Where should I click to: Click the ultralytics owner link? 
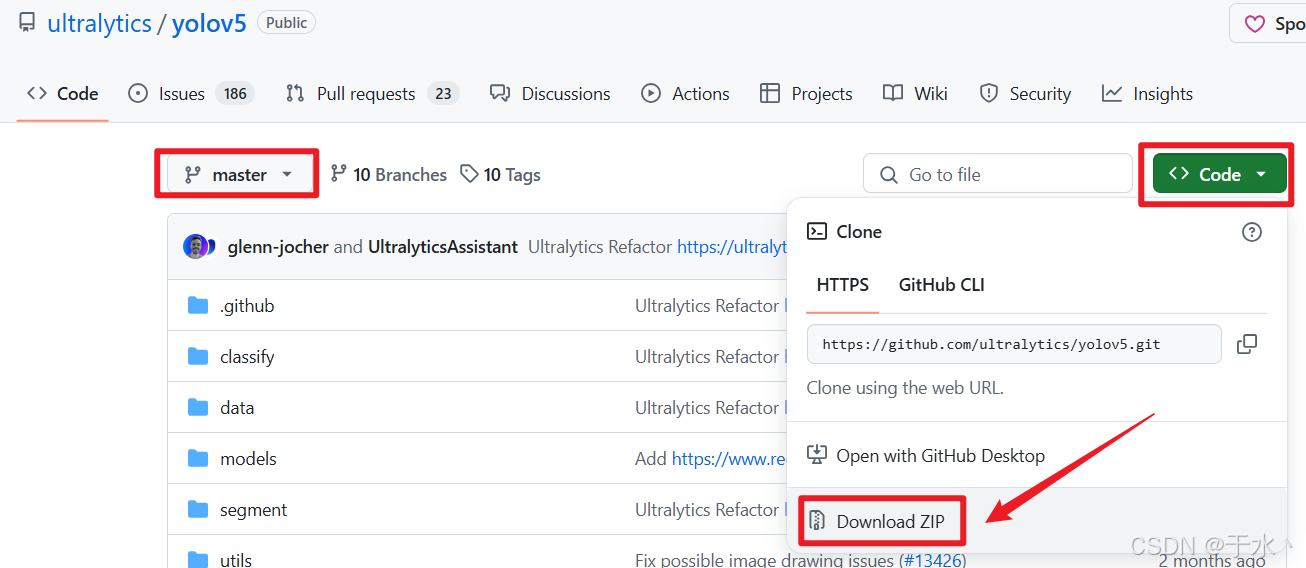coord(98,24)
